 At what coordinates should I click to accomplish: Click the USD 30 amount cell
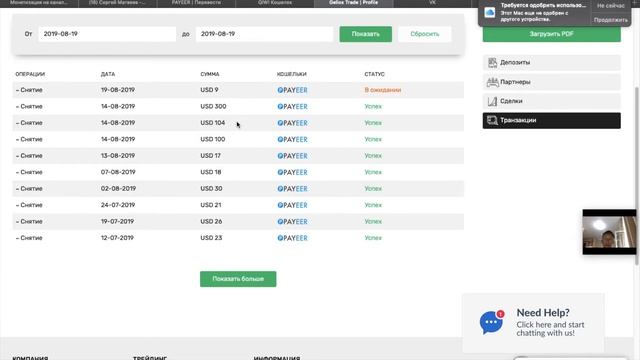point(211,189)
